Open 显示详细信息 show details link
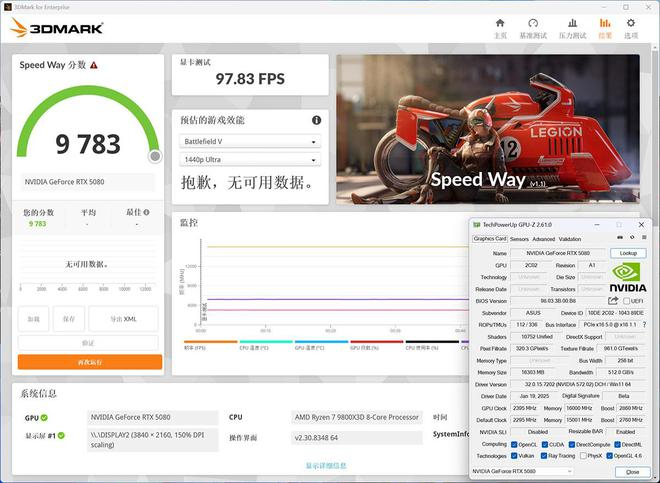The height and width of the screenshot is (483, 660). pos(326,465)
